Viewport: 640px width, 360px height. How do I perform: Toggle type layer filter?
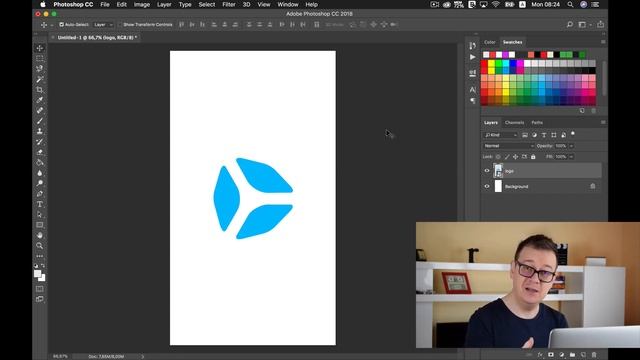[x=544, y=135]
